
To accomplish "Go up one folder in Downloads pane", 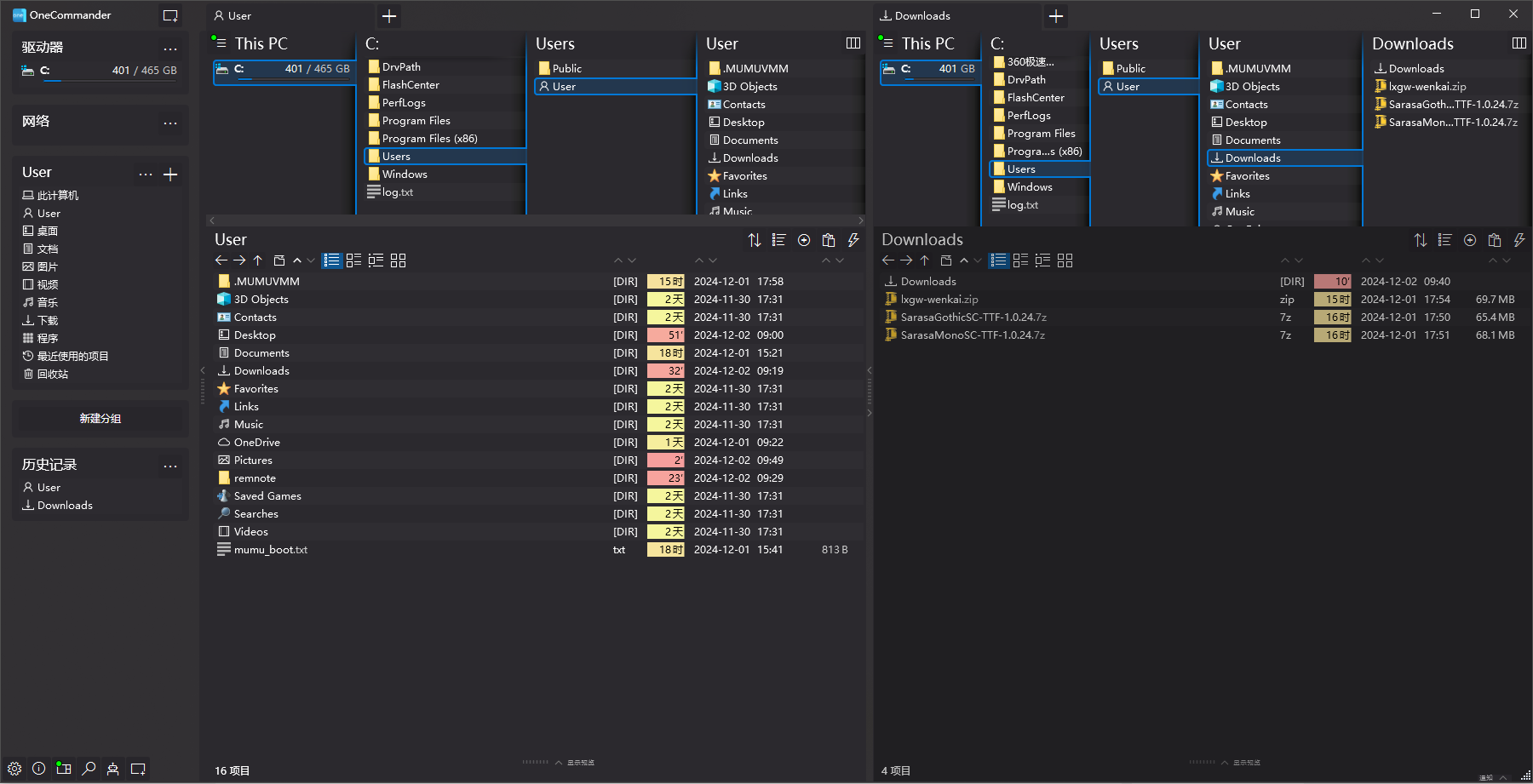I will 924,260.
